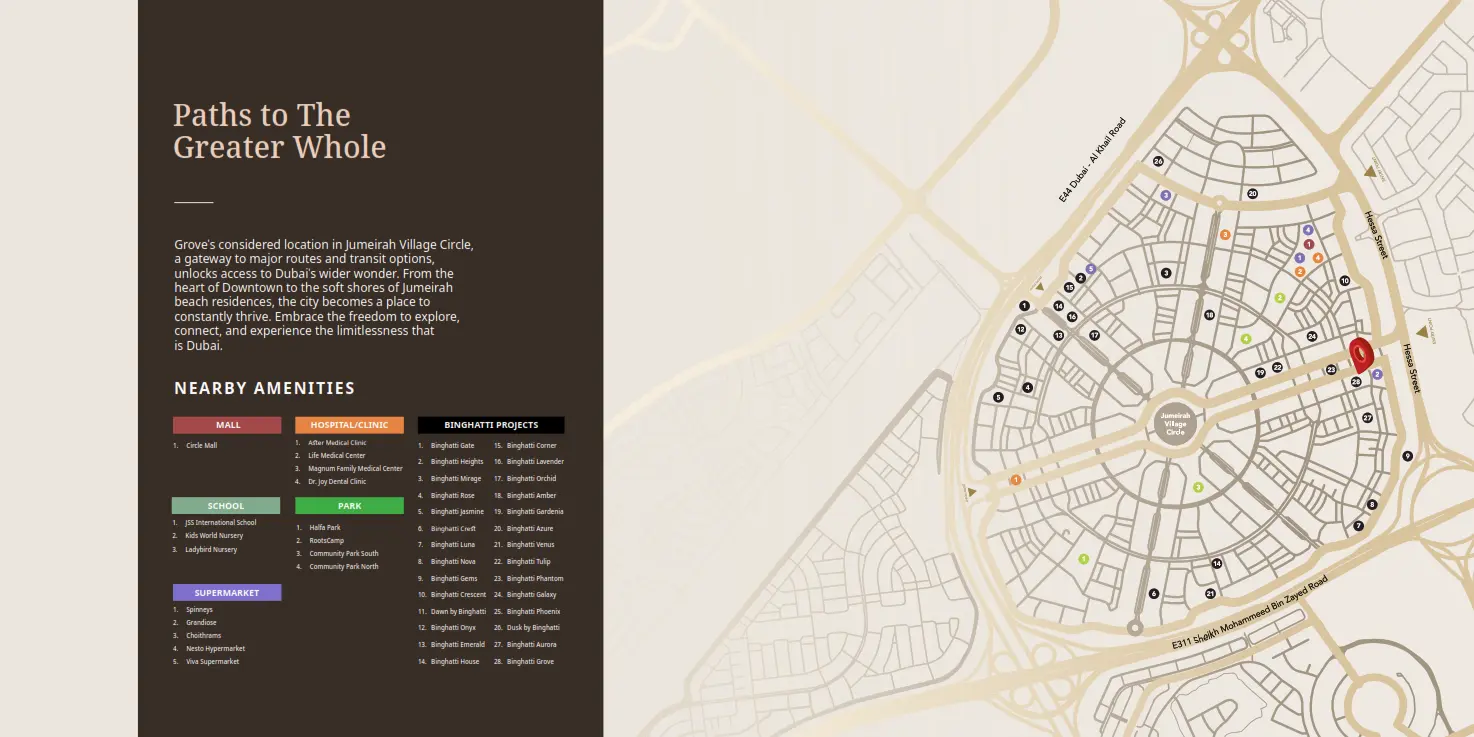Select black marker 9 near Hessa Street
This screenshot has width=1474, height=737.
pyautogui.click(x=1407, y=456)
